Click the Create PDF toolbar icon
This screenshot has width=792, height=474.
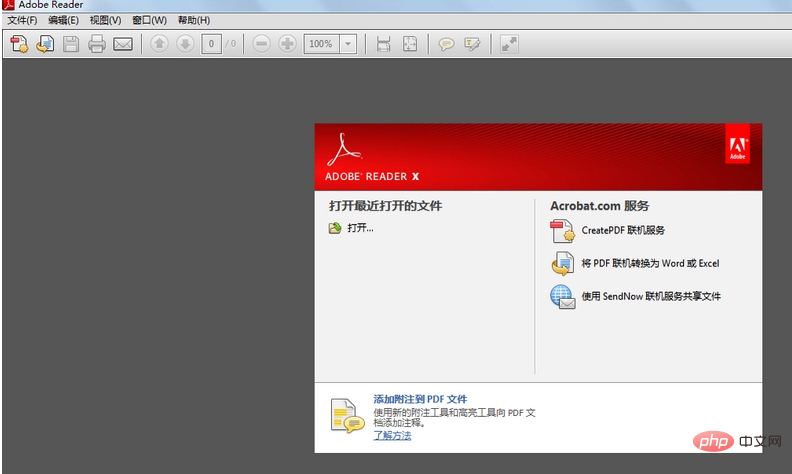(x=19, y=44)
